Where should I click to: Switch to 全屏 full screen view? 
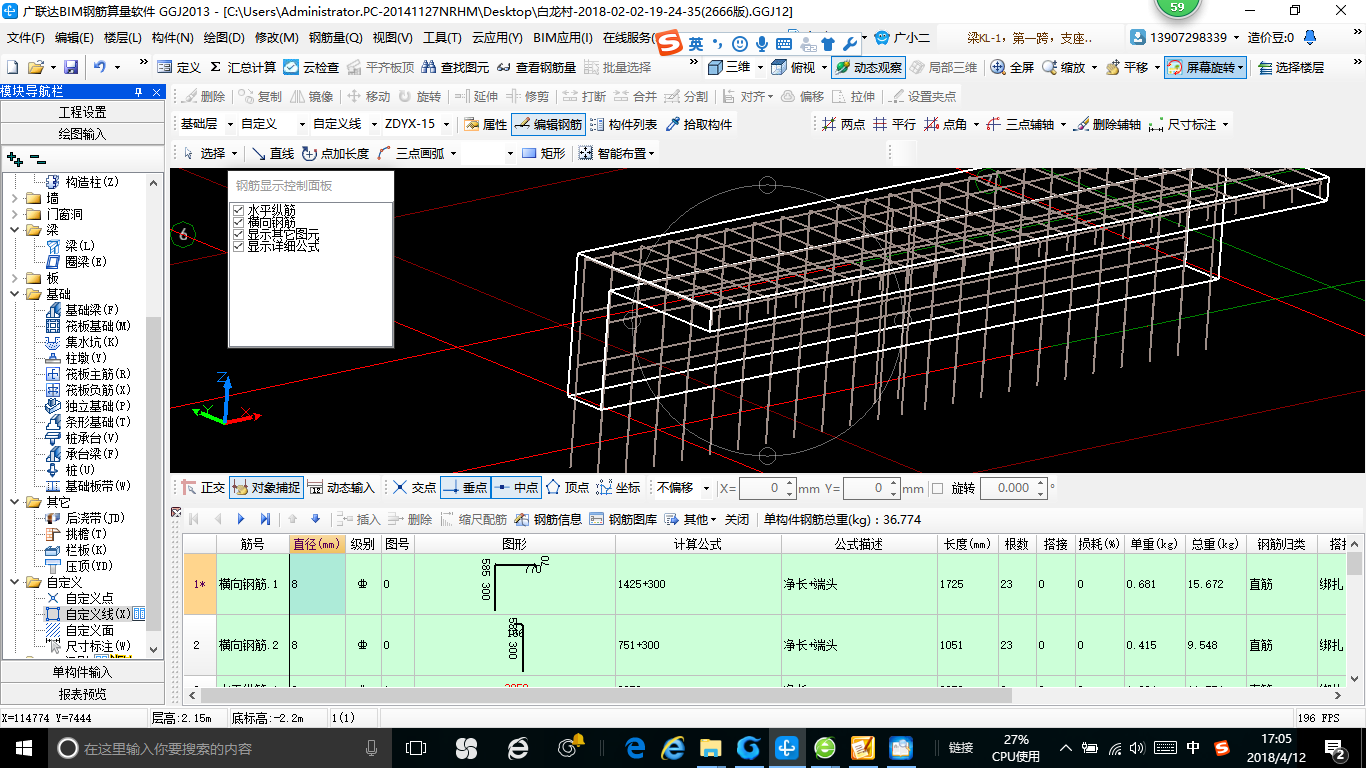click(x=1012, y=67)
